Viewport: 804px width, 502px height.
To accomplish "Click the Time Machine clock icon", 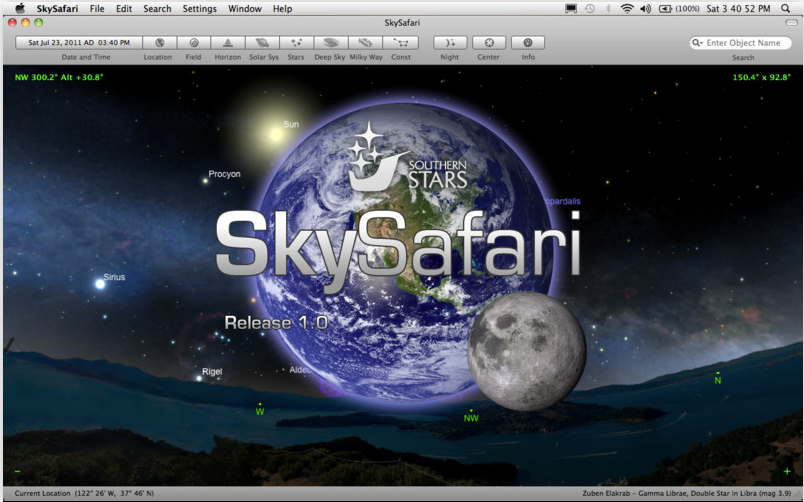I will 590,9.
